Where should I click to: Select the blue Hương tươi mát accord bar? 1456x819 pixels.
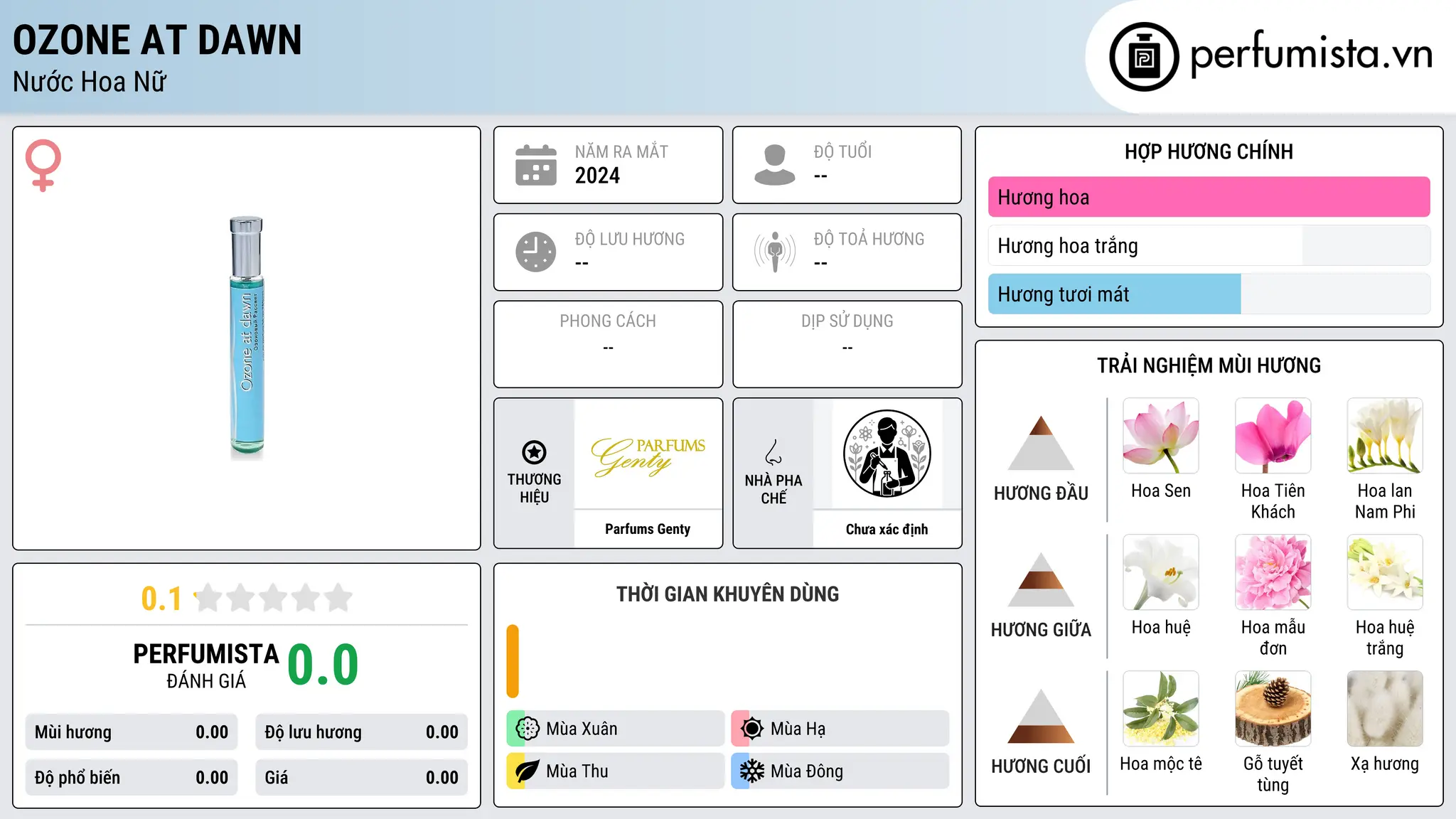tap(1209, 294)
